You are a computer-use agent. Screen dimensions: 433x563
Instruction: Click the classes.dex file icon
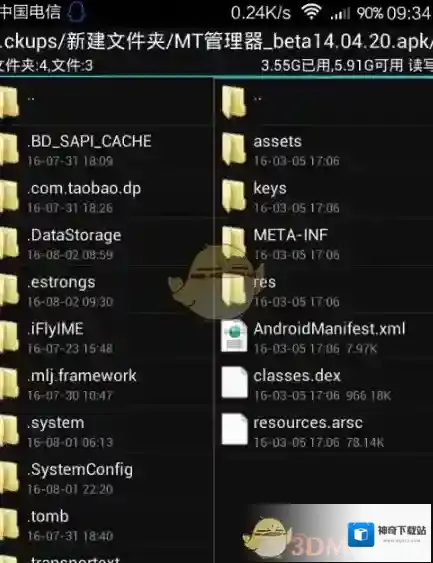(234, 383)
